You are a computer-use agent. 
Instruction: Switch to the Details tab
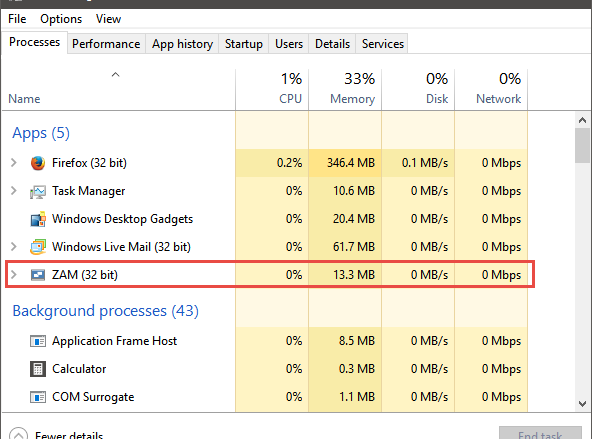(332, 44)
